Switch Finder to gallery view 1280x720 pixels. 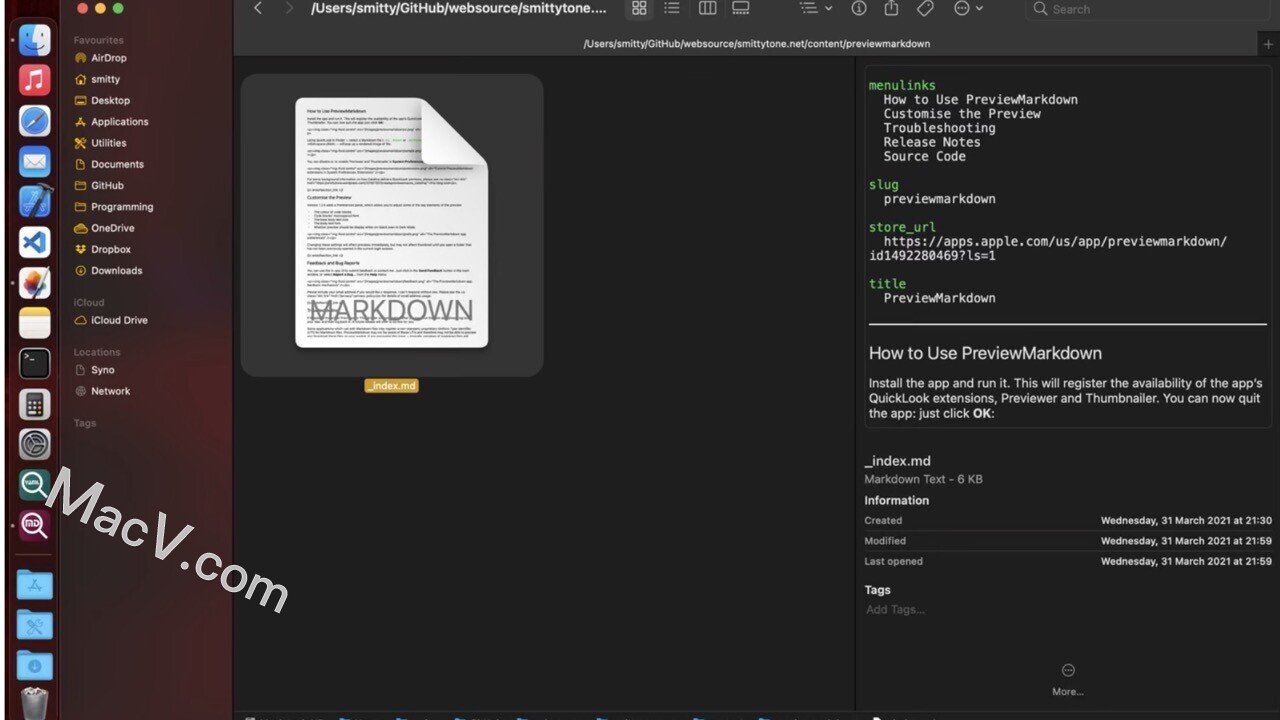pos(741,8)
